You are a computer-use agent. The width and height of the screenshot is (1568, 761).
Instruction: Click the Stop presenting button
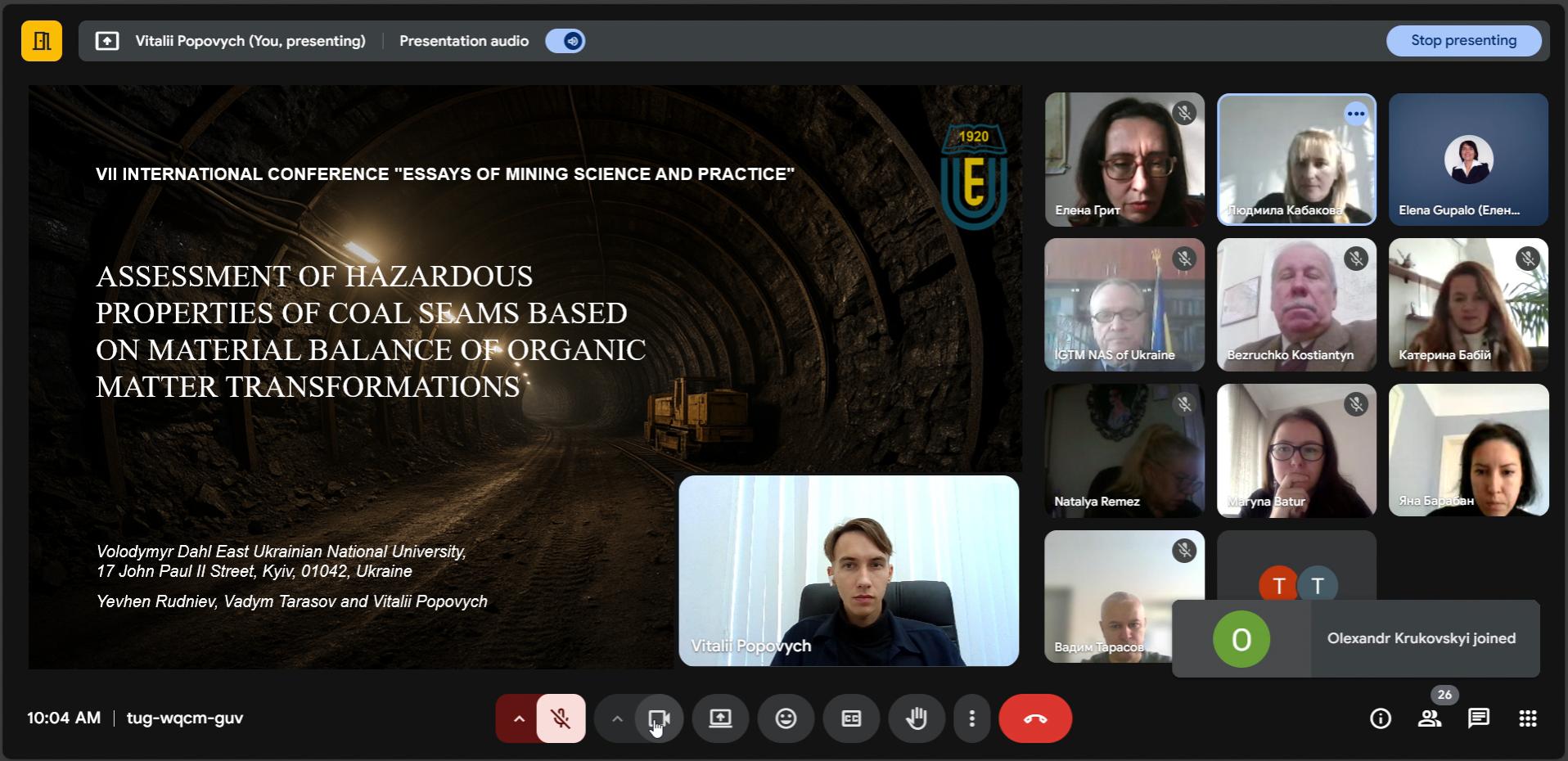[1463, 41]
